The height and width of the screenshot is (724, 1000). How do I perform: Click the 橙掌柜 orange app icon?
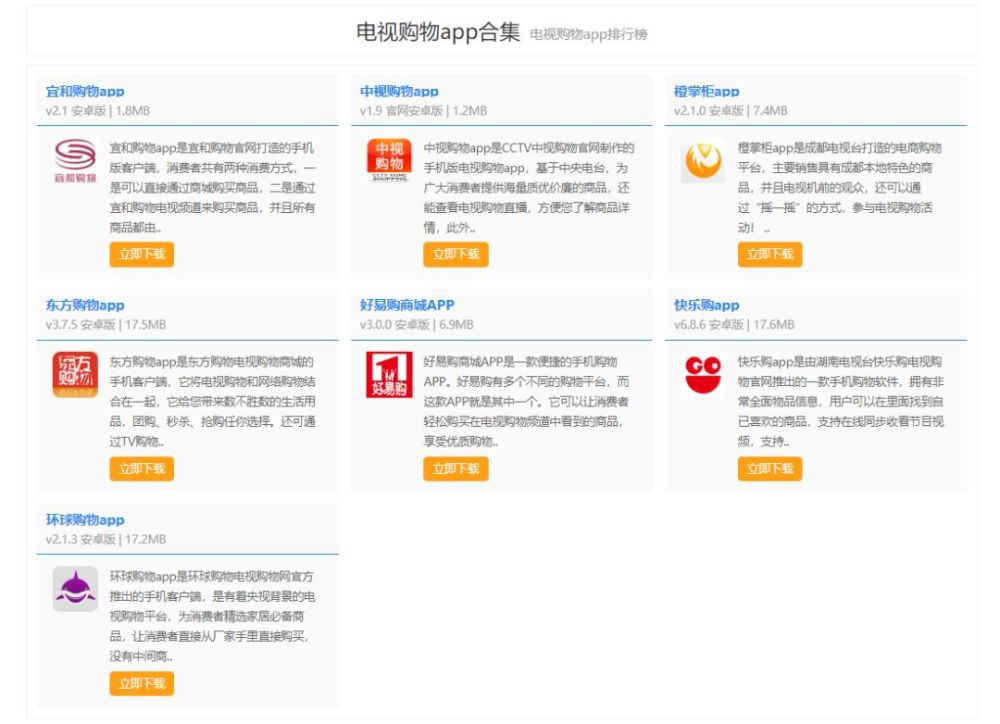[703, 161]
